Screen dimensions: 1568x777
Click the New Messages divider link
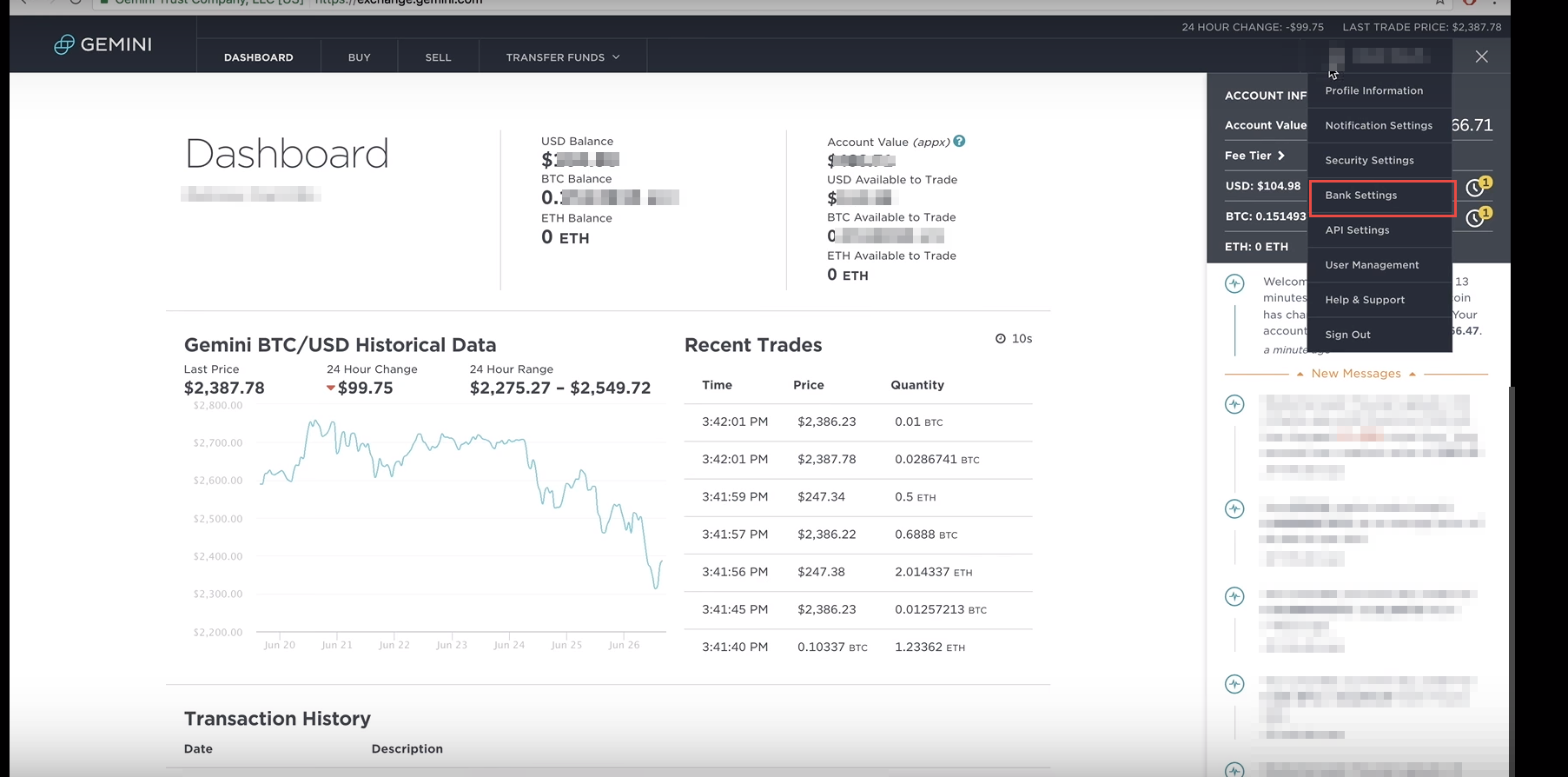(1356, 374)
